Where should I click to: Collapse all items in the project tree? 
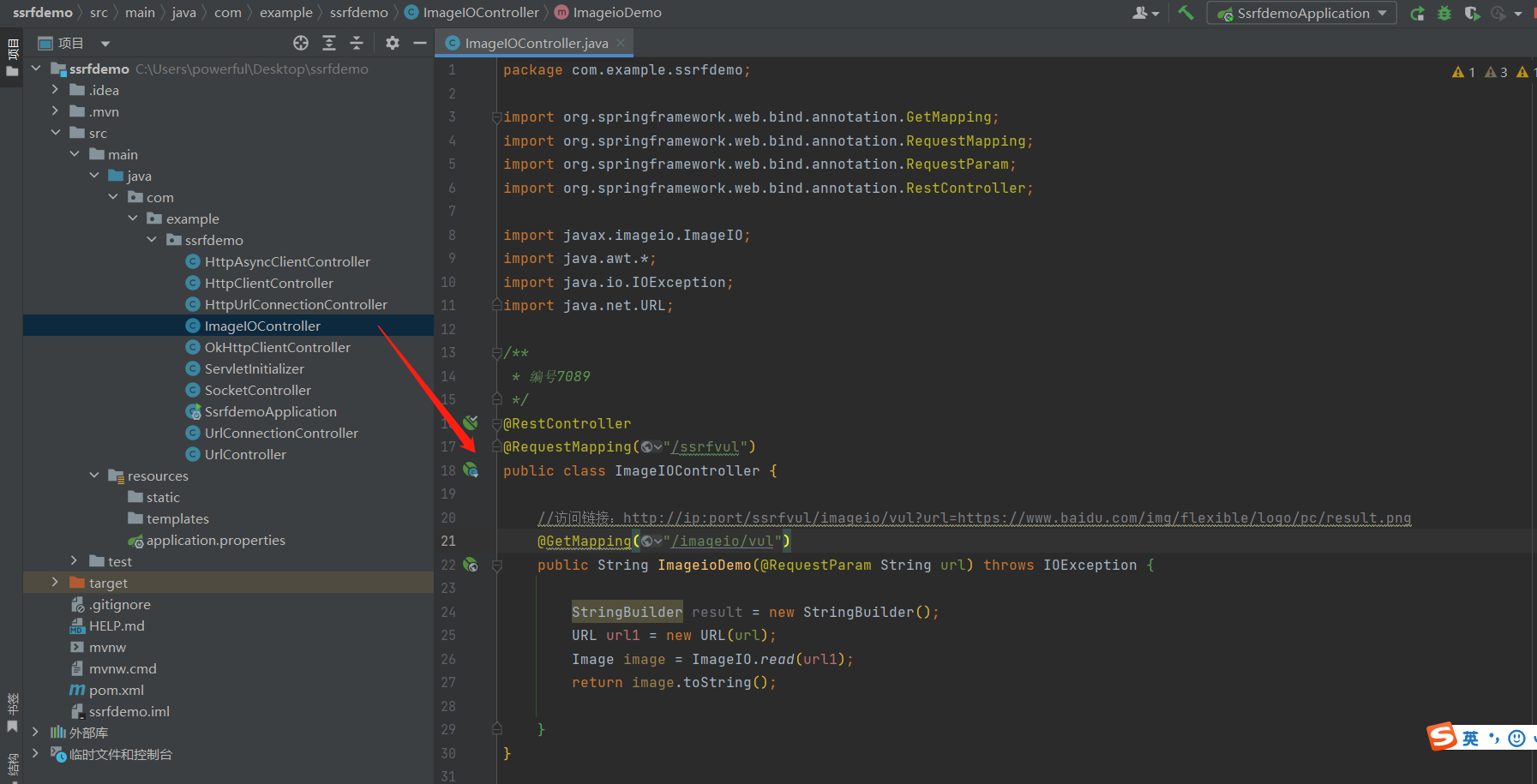pos(357,43)
